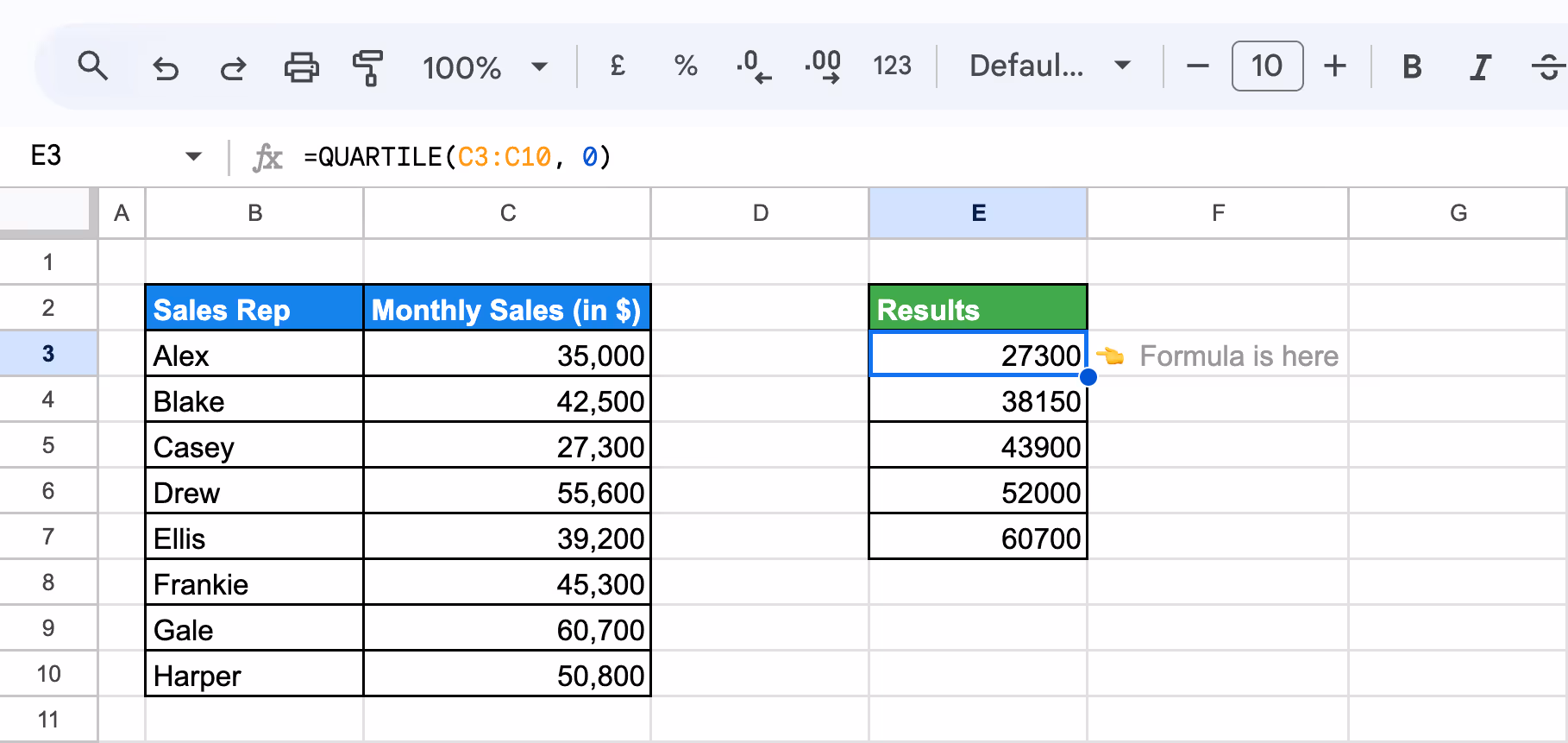Select the cell containing Harper
This screenshot has height=743, width=1568.
point(254,674)
